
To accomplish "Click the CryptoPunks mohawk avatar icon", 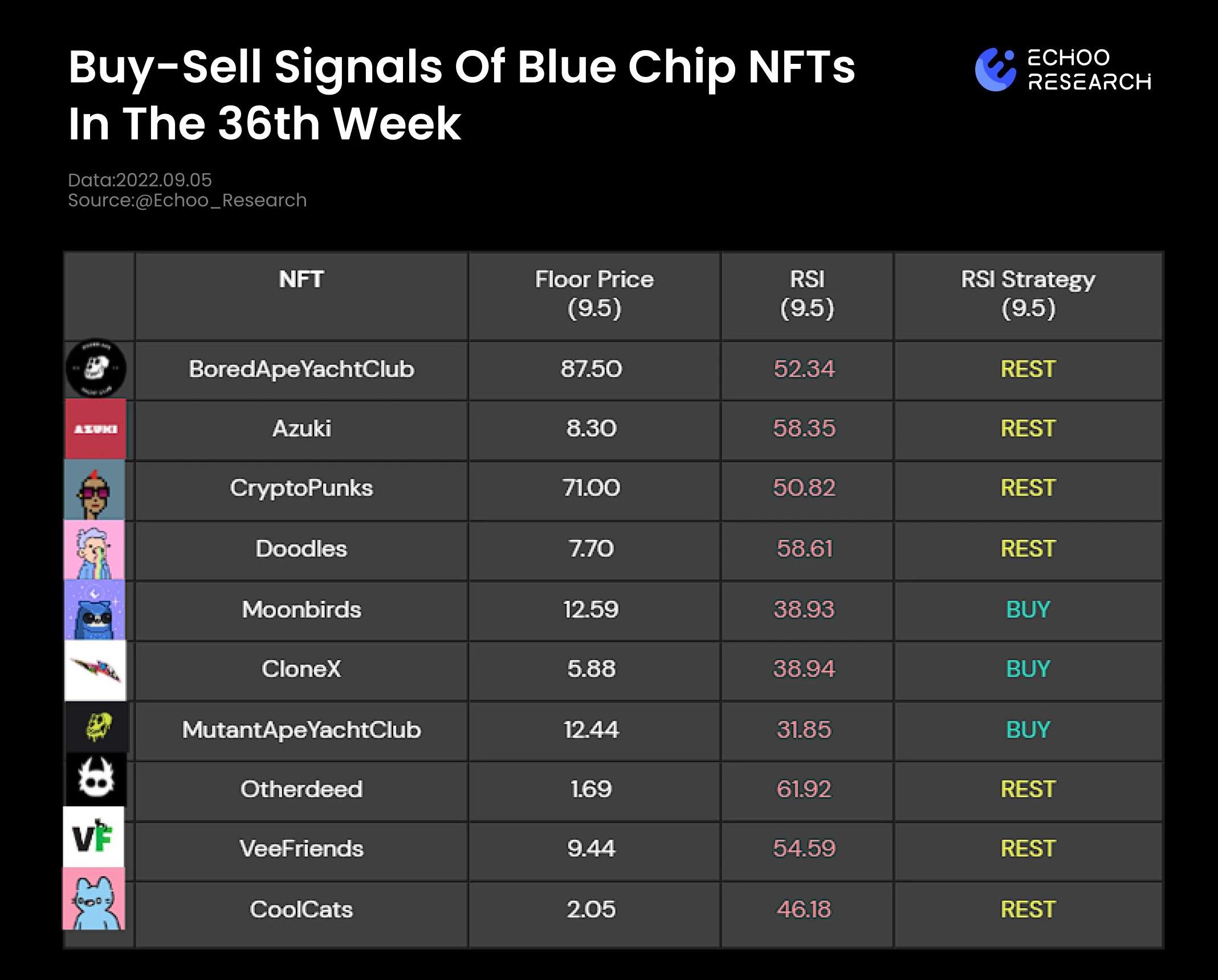I will (95, 490).
